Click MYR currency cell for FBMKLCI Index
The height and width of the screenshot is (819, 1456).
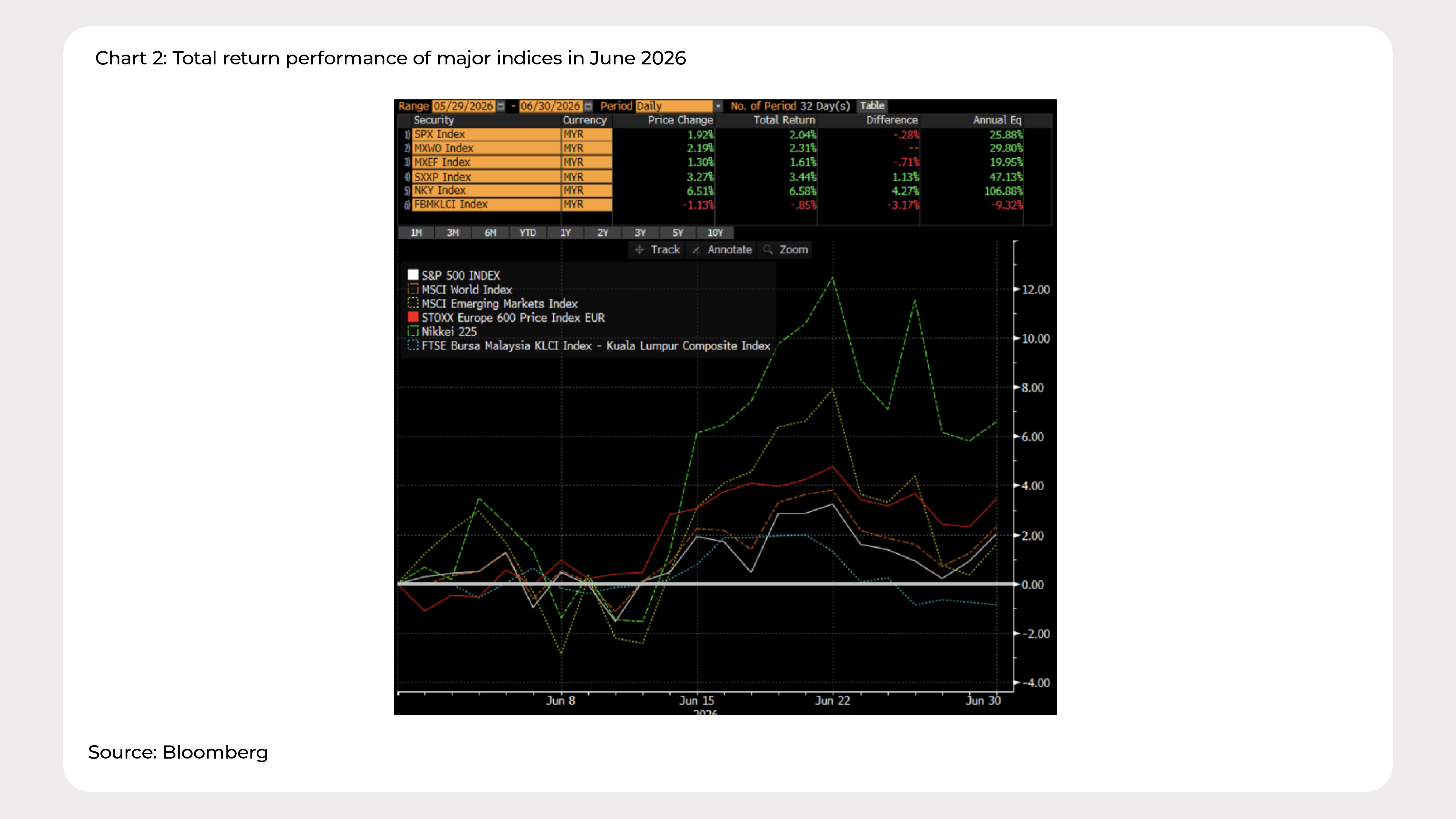[x=587, y=205]
